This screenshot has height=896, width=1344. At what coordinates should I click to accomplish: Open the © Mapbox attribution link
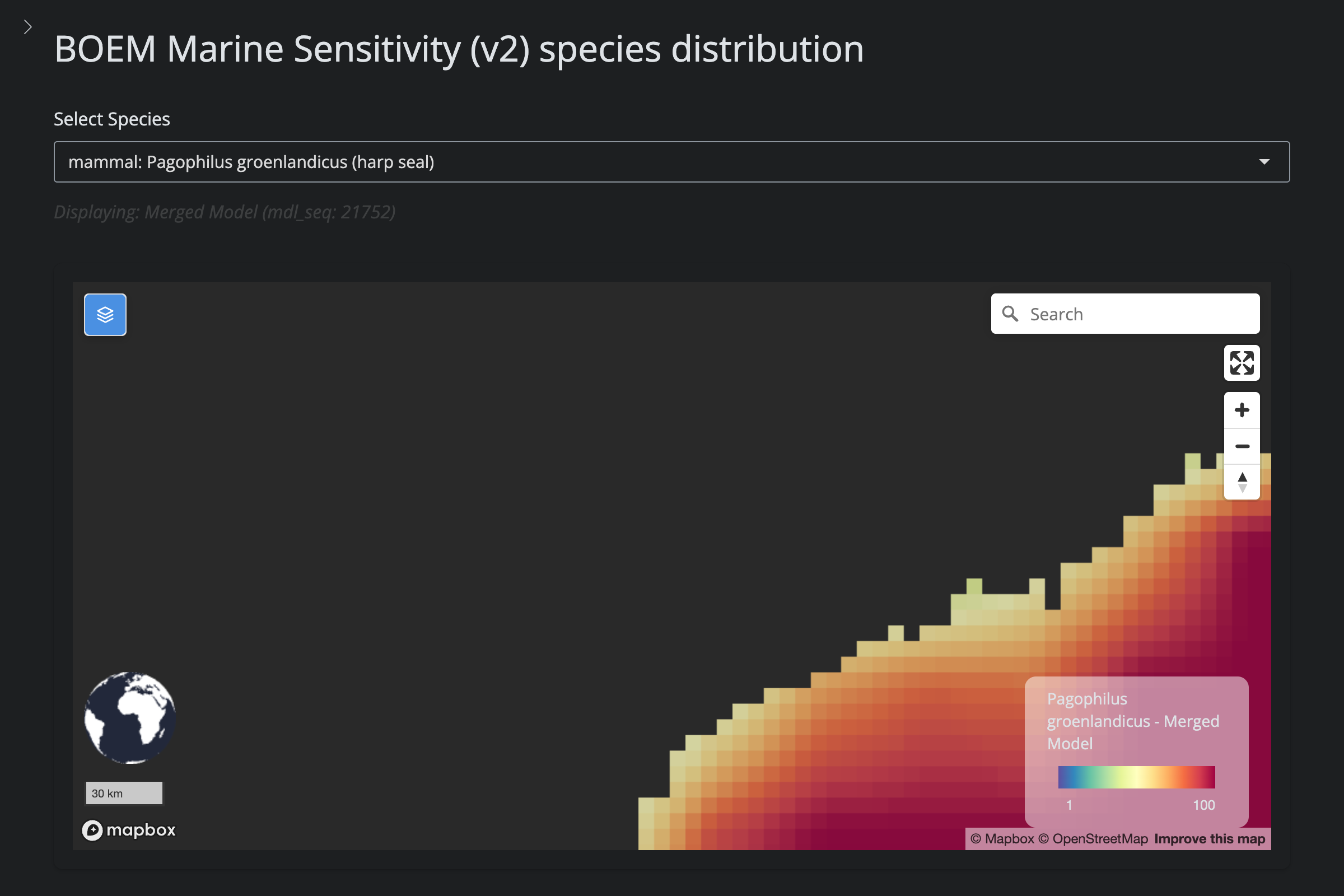point(1002,838)
